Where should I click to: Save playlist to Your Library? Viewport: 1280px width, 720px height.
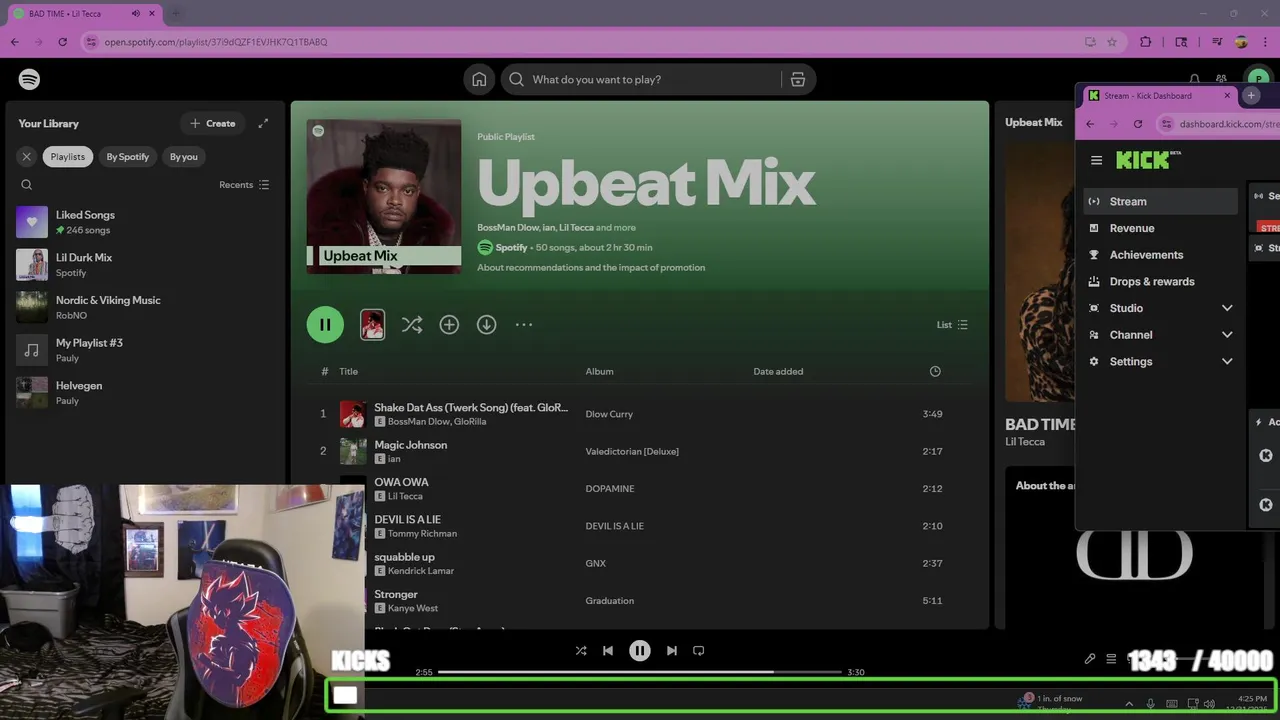click(449, 324)
